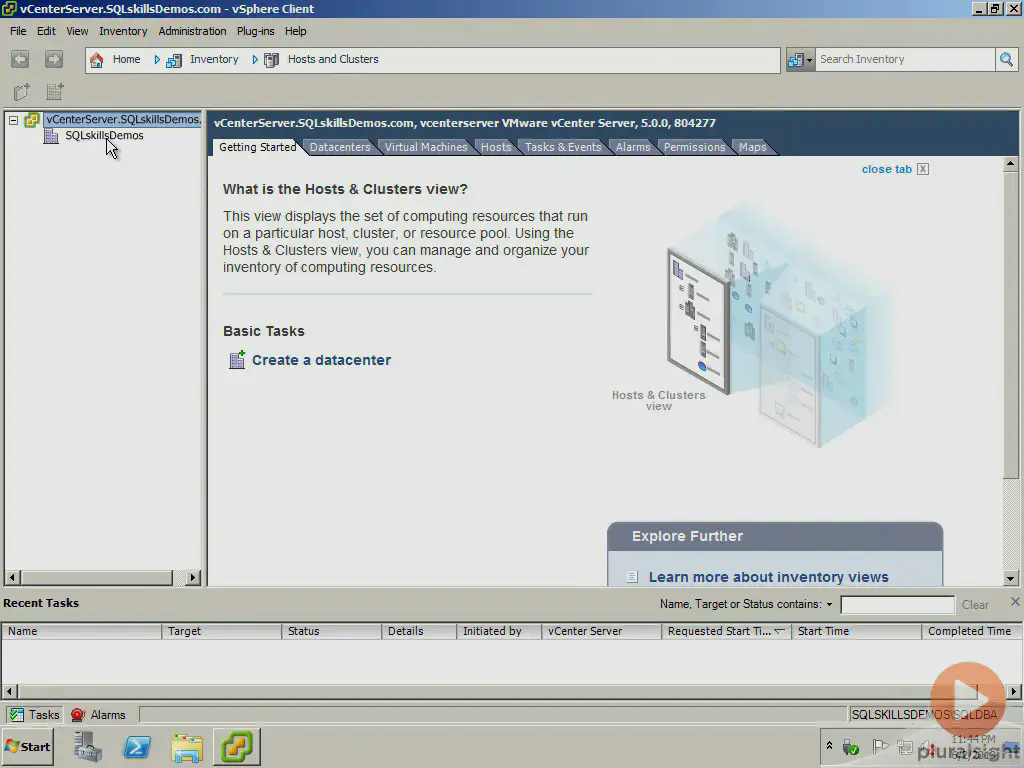Click the Alarms status bar button
The width and height of the screenshot is (1024, 768).
[x=99, y=715]
